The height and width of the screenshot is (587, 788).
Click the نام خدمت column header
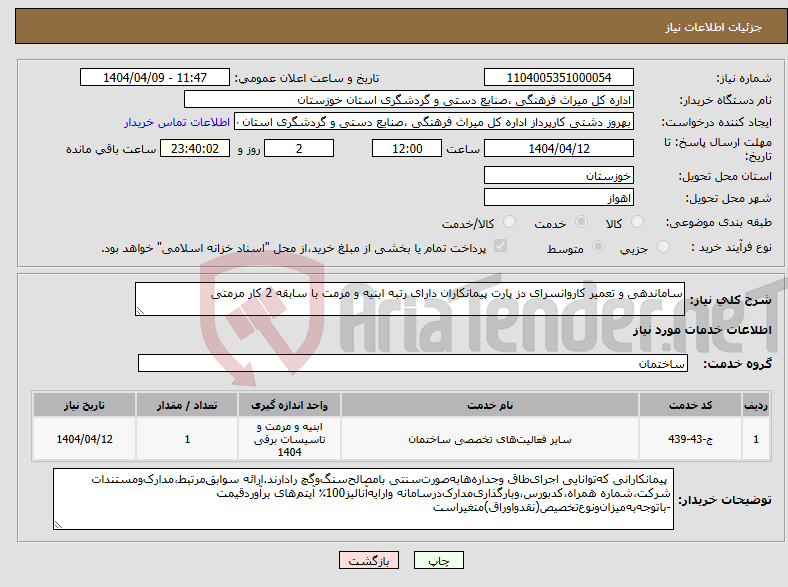tap(490, 405)
